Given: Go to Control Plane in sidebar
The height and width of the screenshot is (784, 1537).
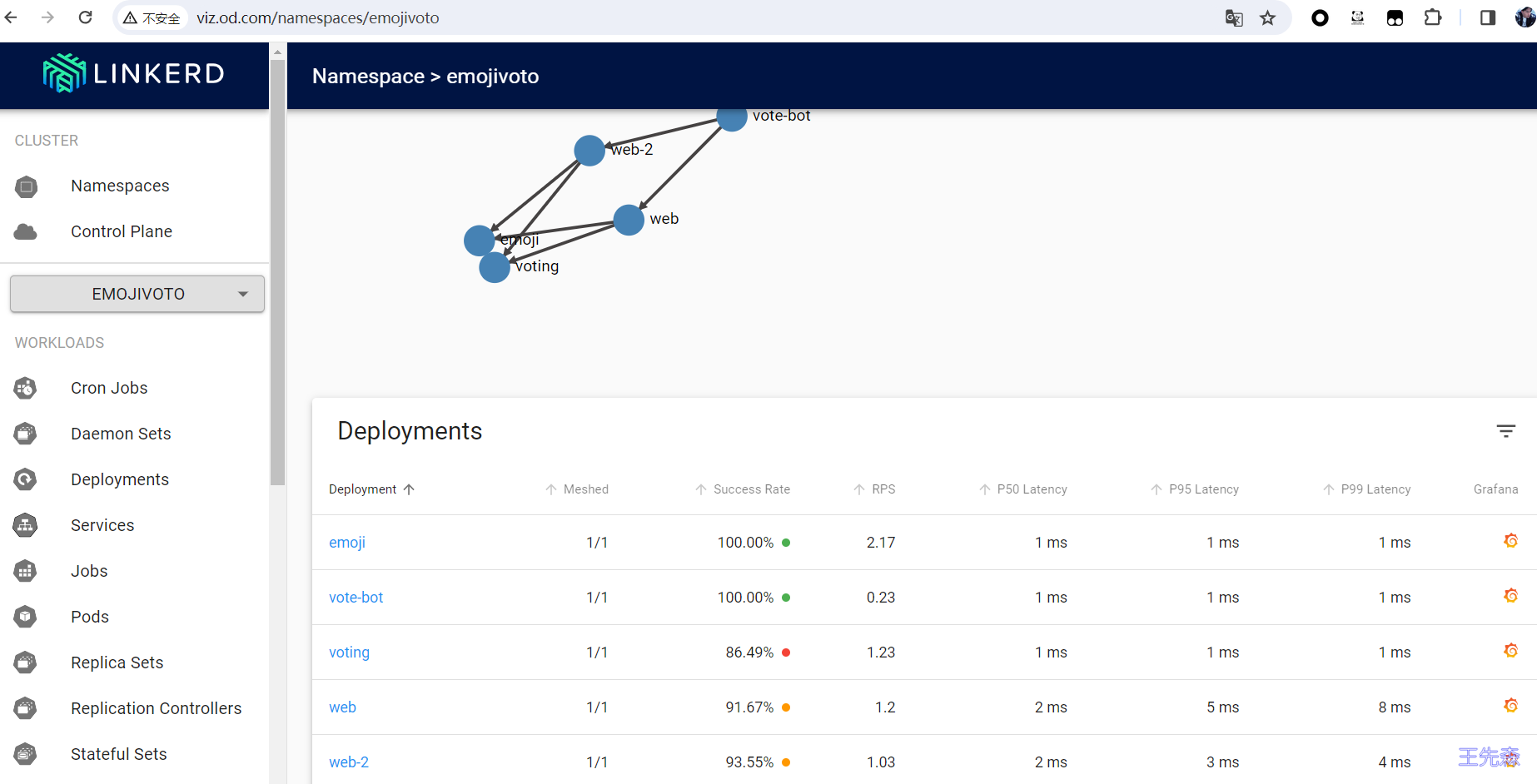Looking at the screenshot, I should coord(122,231).
